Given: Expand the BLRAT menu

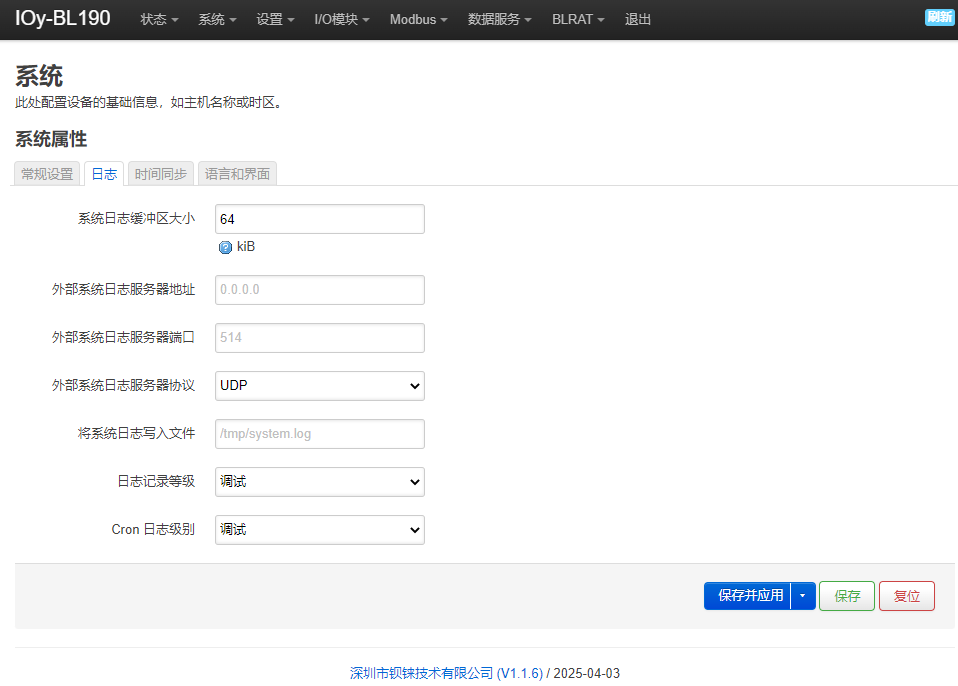Looking at the screenshot, I should tap(578, 20).
